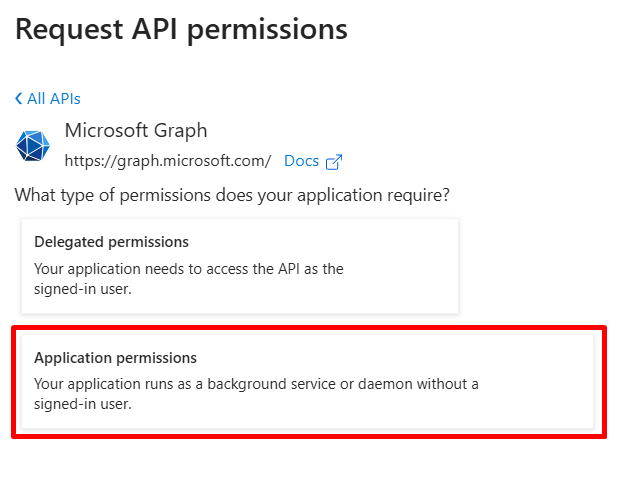Click the word "Graph" in Microsoft Graph
Image resolution: width=640 pixels, height=493 pixels.
tap(182, 130)
